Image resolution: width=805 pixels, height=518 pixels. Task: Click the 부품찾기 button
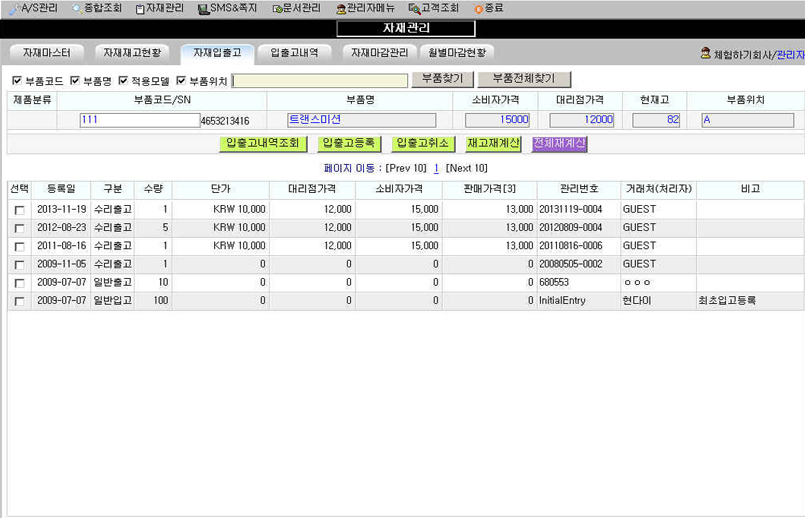[442, 79]
